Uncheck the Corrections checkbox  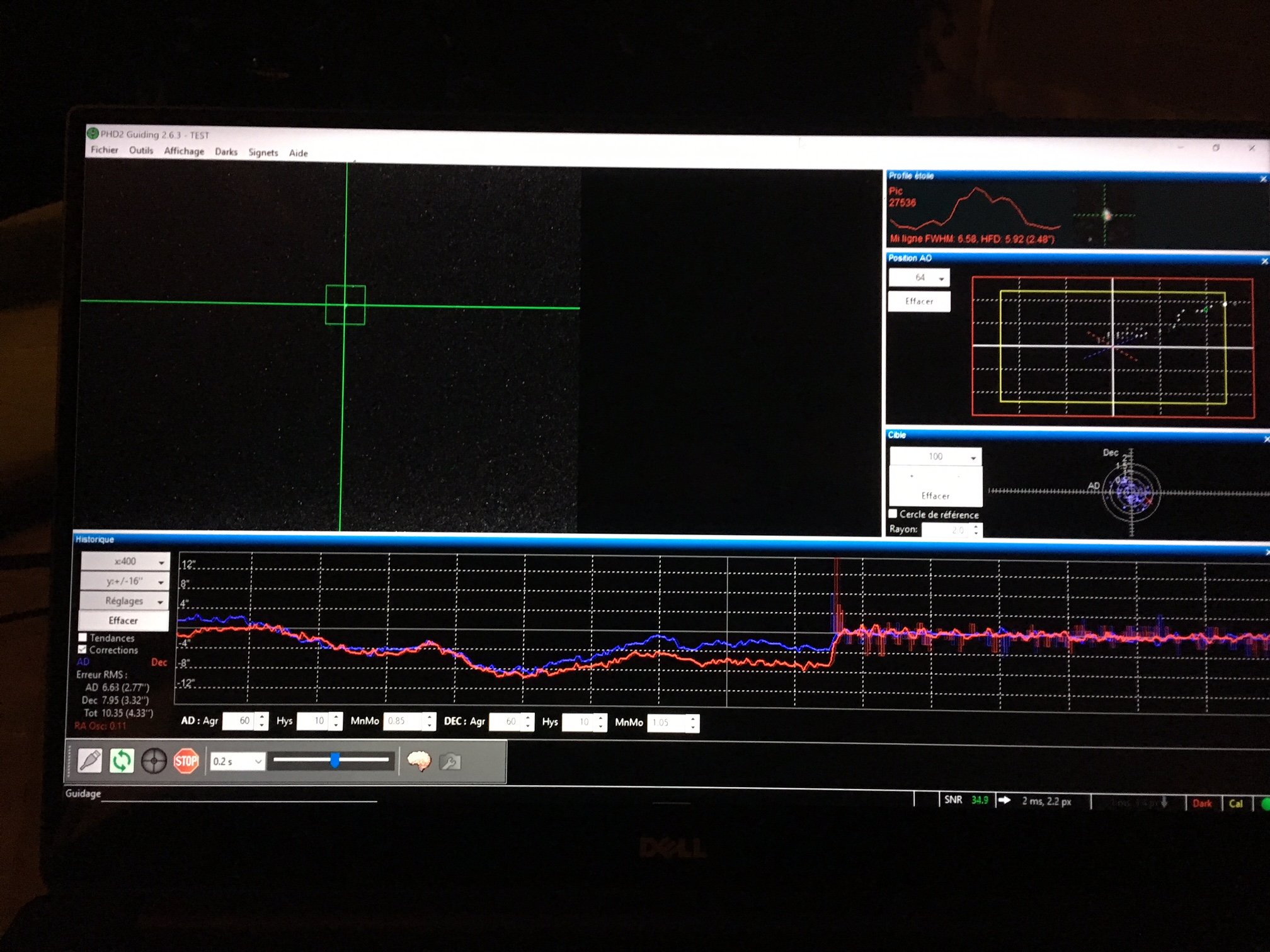[83, 649]
